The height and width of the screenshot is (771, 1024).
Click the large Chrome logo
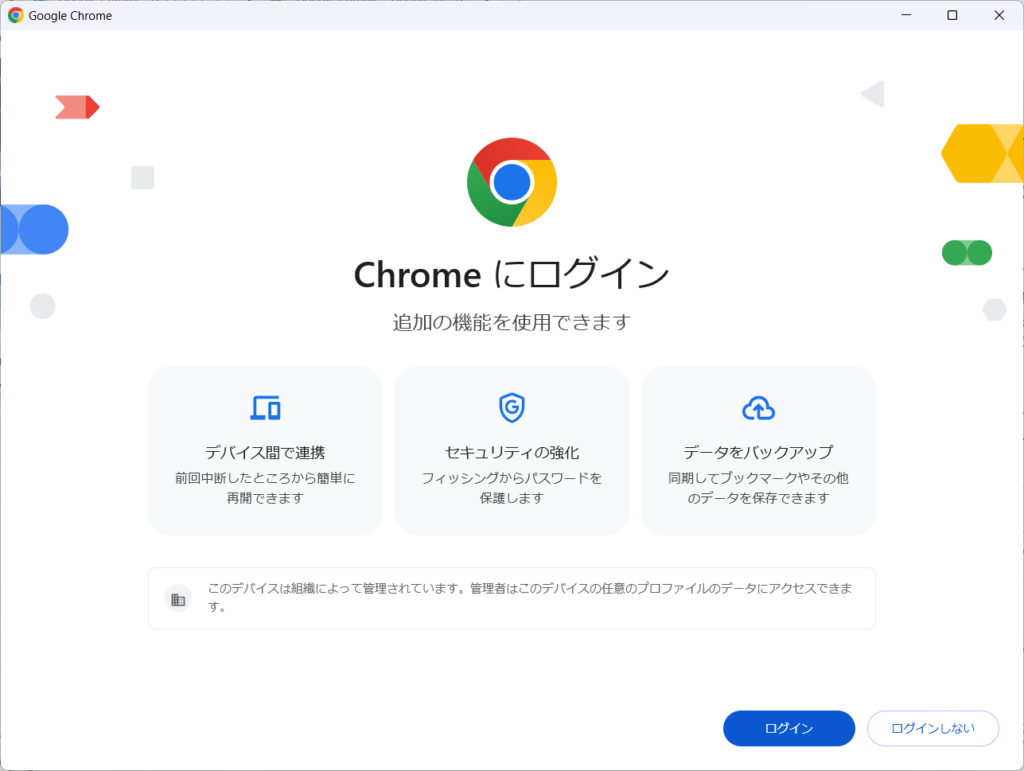click(x=512, y=182)
